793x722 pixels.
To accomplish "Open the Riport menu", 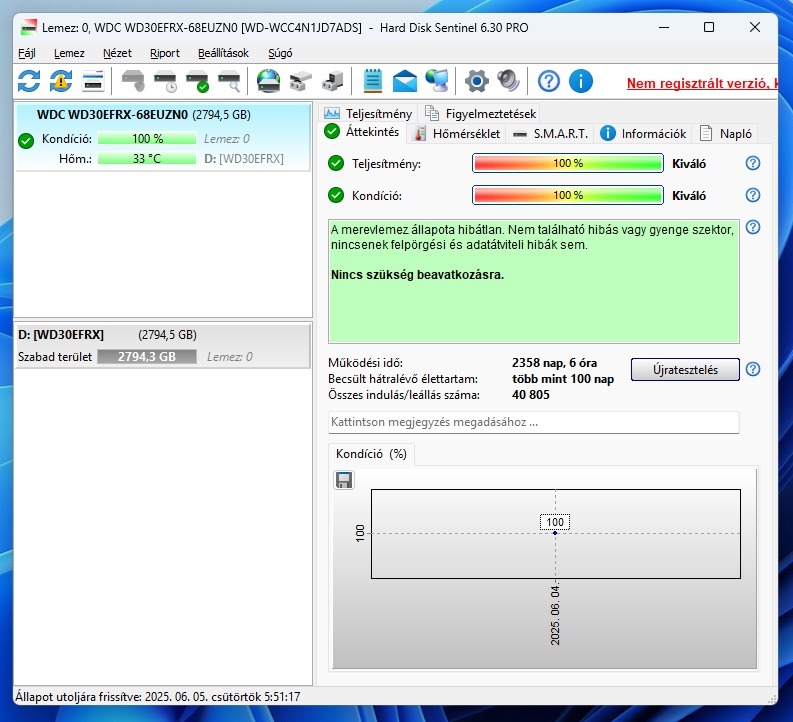I will coord(165,53).
